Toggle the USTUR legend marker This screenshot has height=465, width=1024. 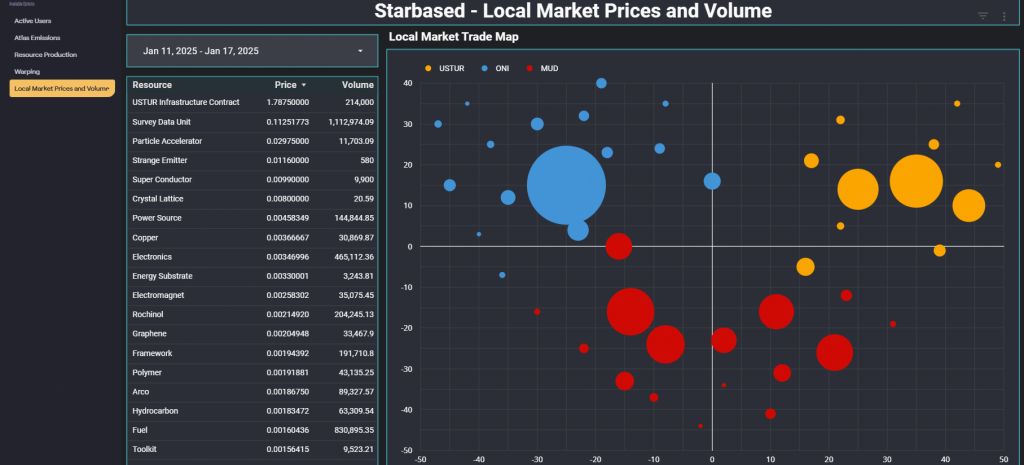pos(429,68)
